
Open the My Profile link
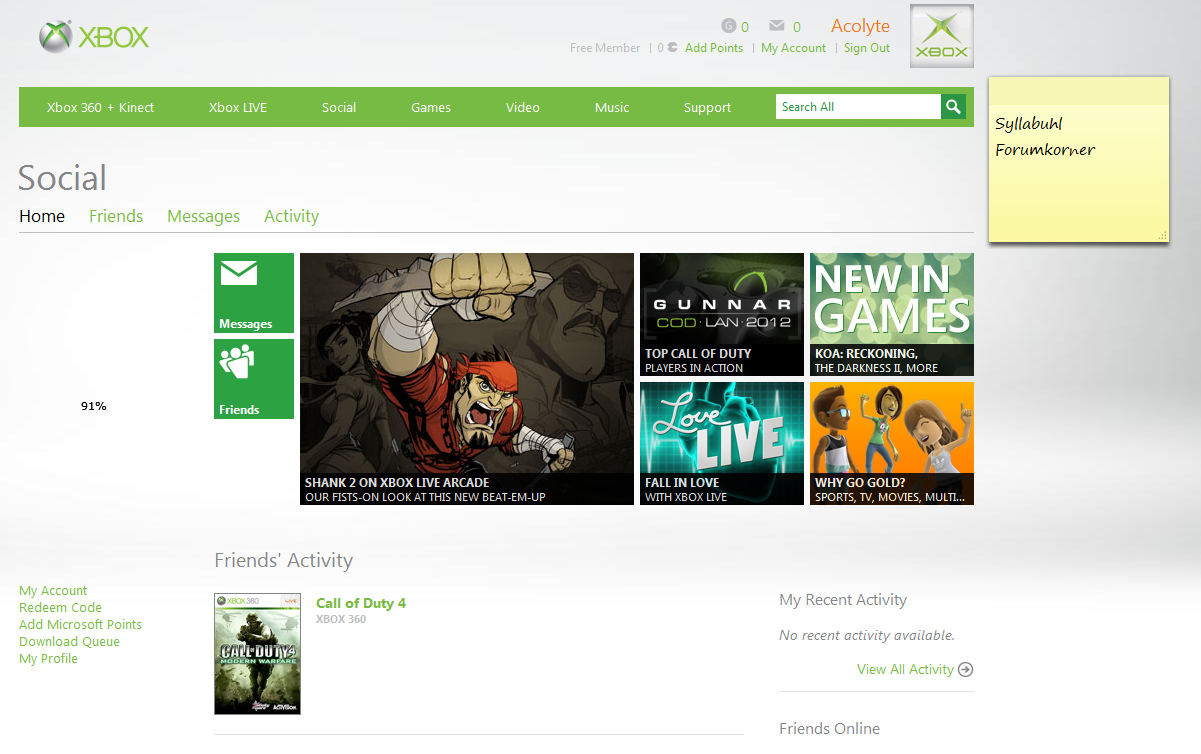pos(48,659)
